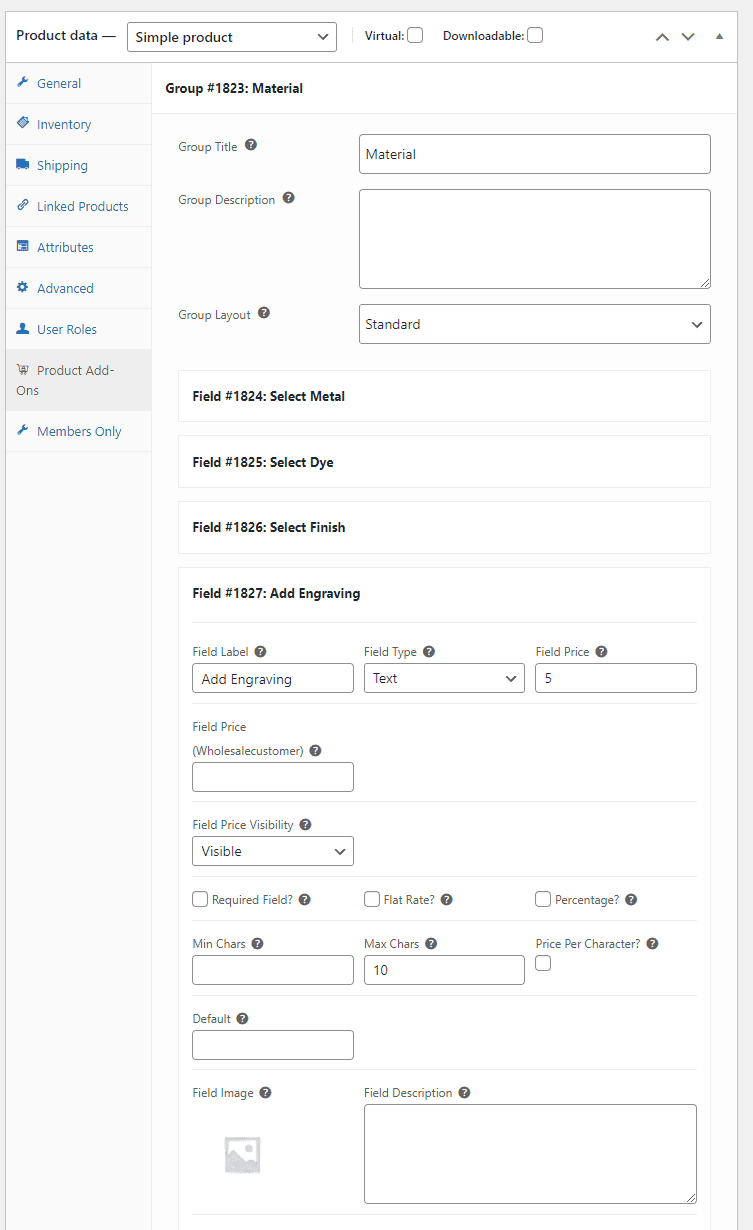Open Advanced settings gear icon
Image resolution: width=753 pixels, height=1230 pixels.
pyautogui.click(x=23, y=288)
